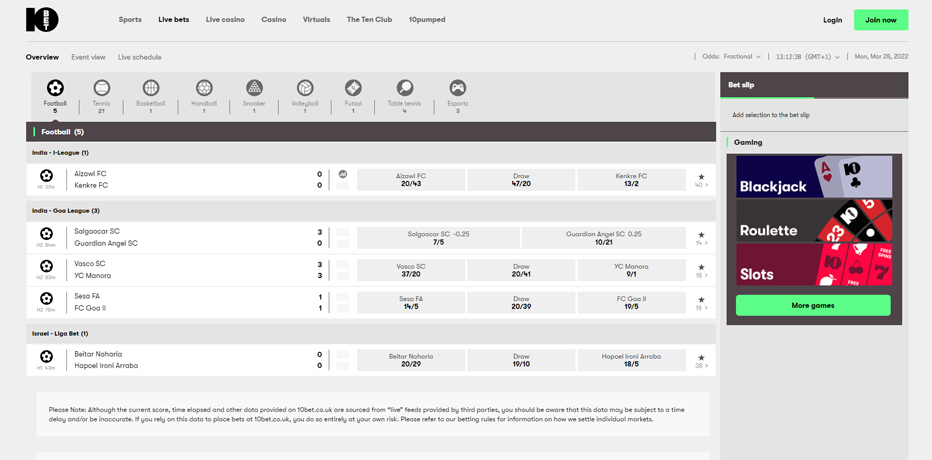The image size is (932, 460).
Task: Select the Volleyball sport icon
Action: (306, 89)
